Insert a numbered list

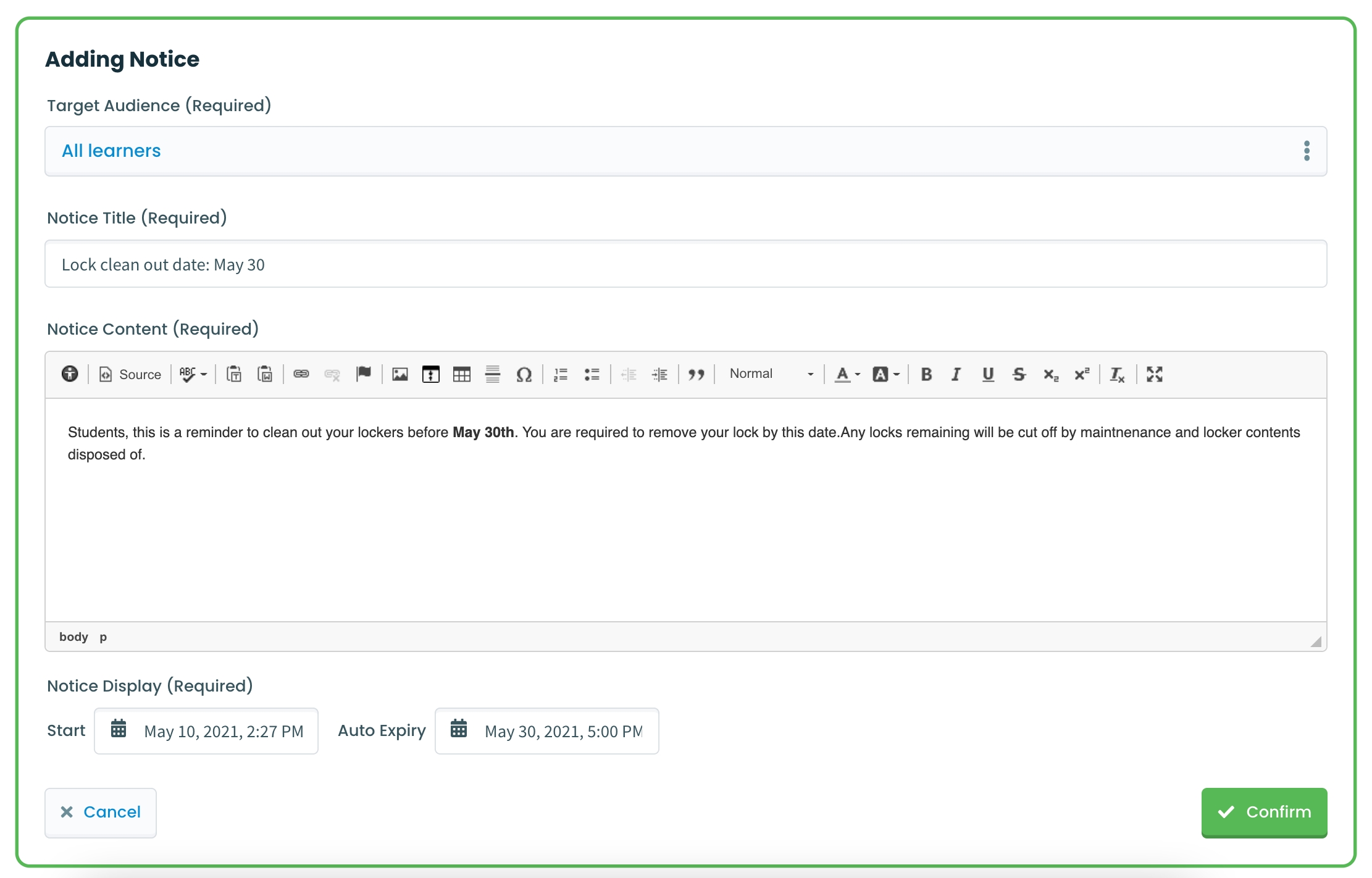561,374
